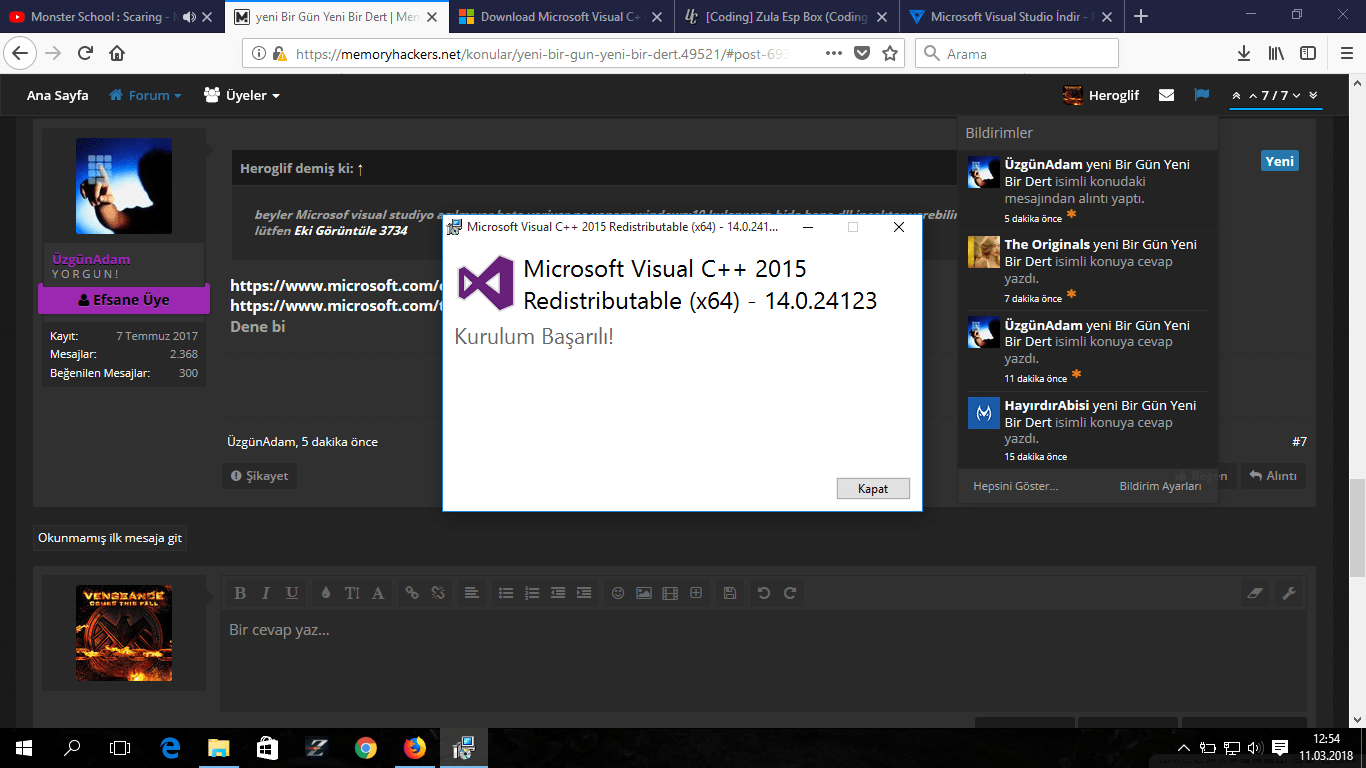Click the reply text area 'Bir cevap yaz...'
The width and height of the screenshot is (1366, 768).
point(763,660)
